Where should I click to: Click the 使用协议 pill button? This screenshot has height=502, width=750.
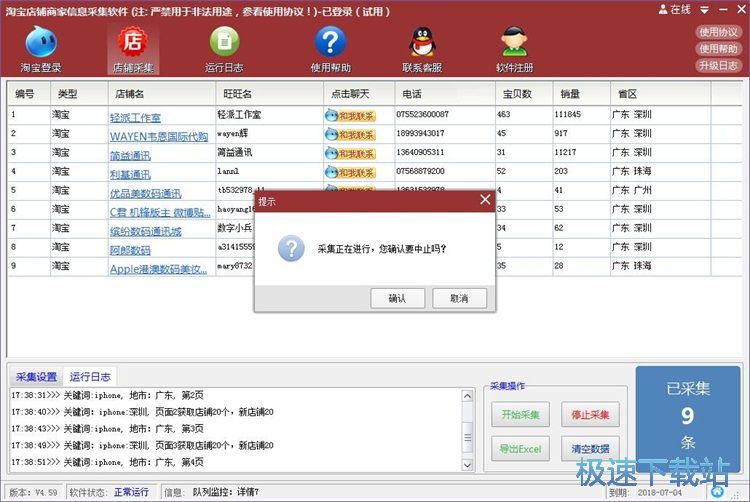tap(718, 33)
